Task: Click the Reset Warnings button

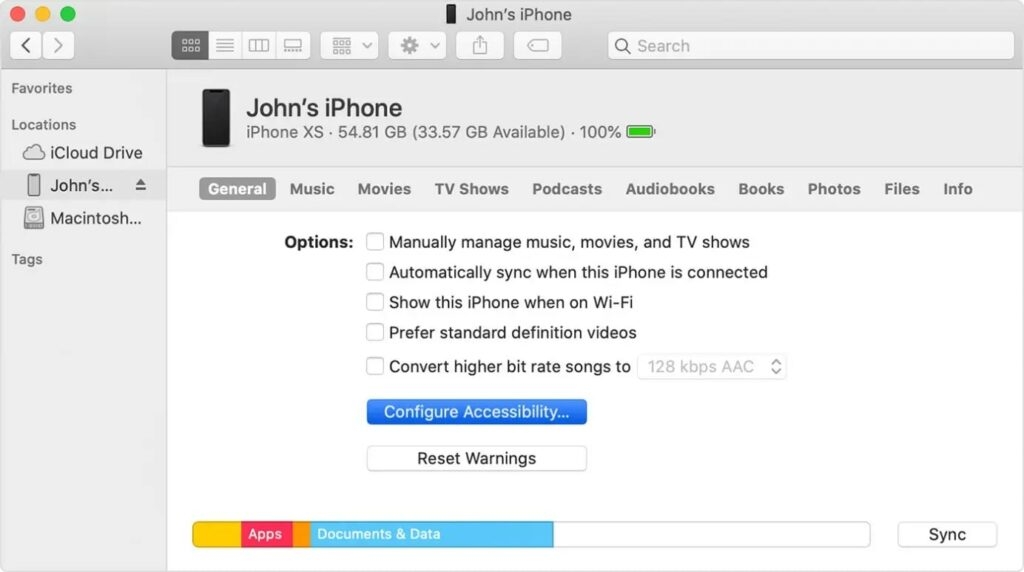Action: point(477,458)
